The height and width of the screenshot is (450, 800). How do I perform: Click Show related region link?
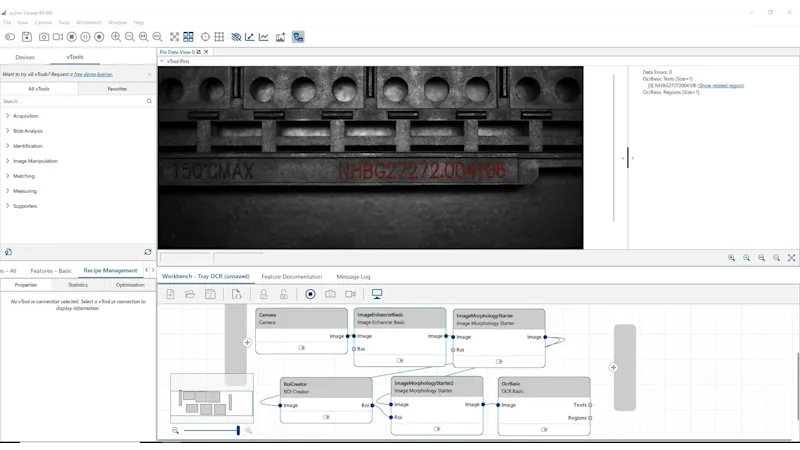point(720,86)
